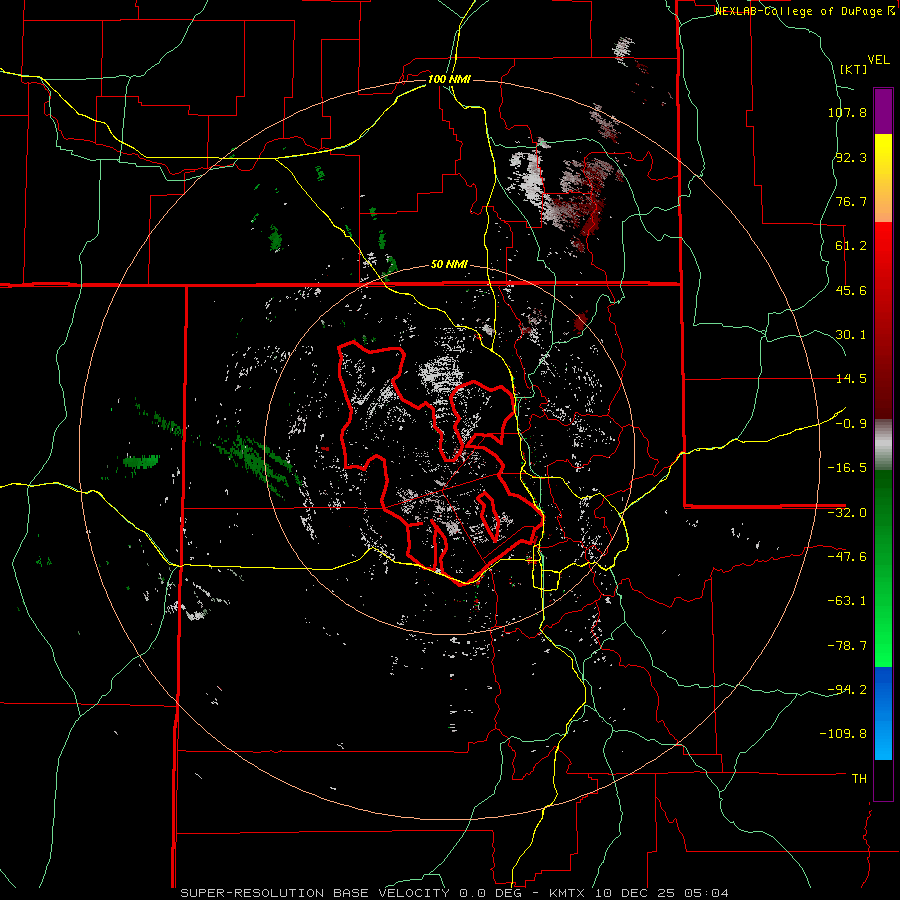Click the light blue segment of the color bar

pyautogui.click(x=883, y=713)
